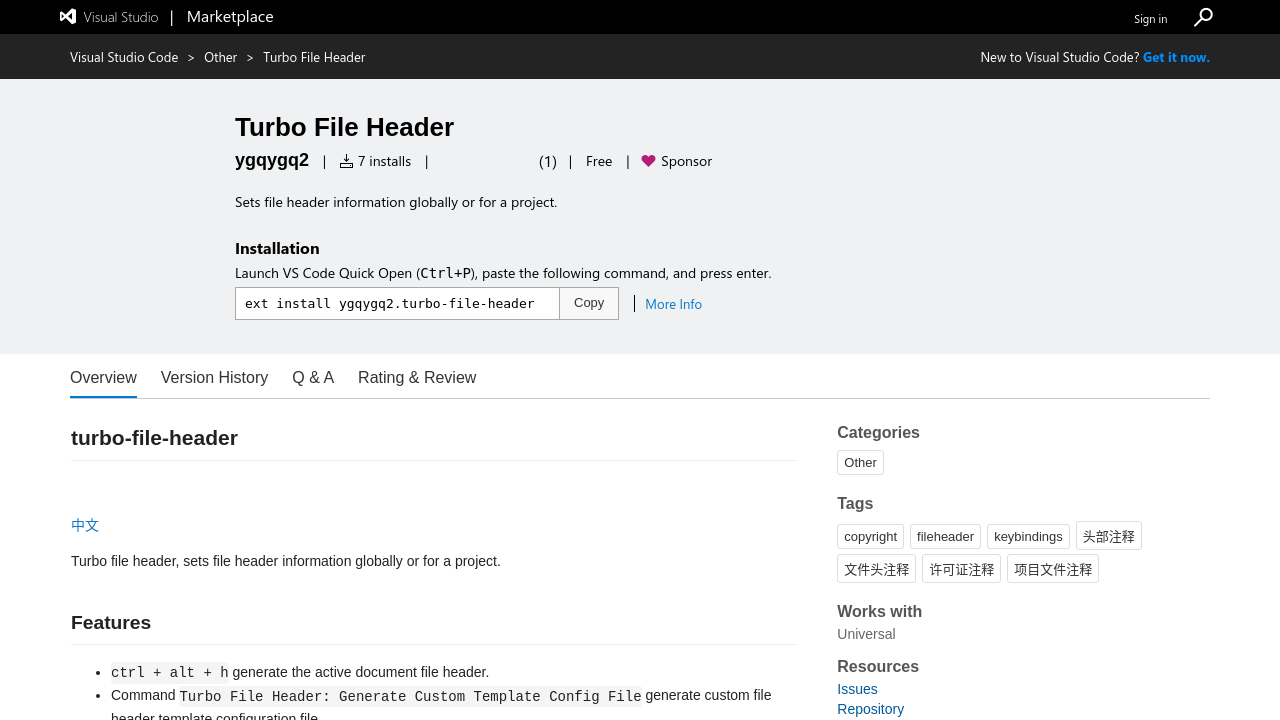Screen dimensions: 1280x720
Task: Switch to Overview tab
Action: click(x=103, y=378)
